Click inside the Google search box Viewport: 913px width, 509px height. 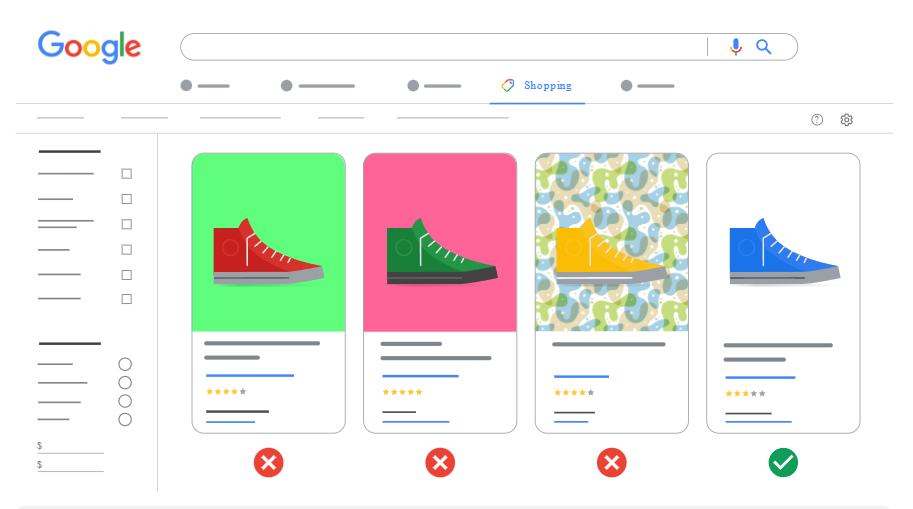[x=440, y=47]
